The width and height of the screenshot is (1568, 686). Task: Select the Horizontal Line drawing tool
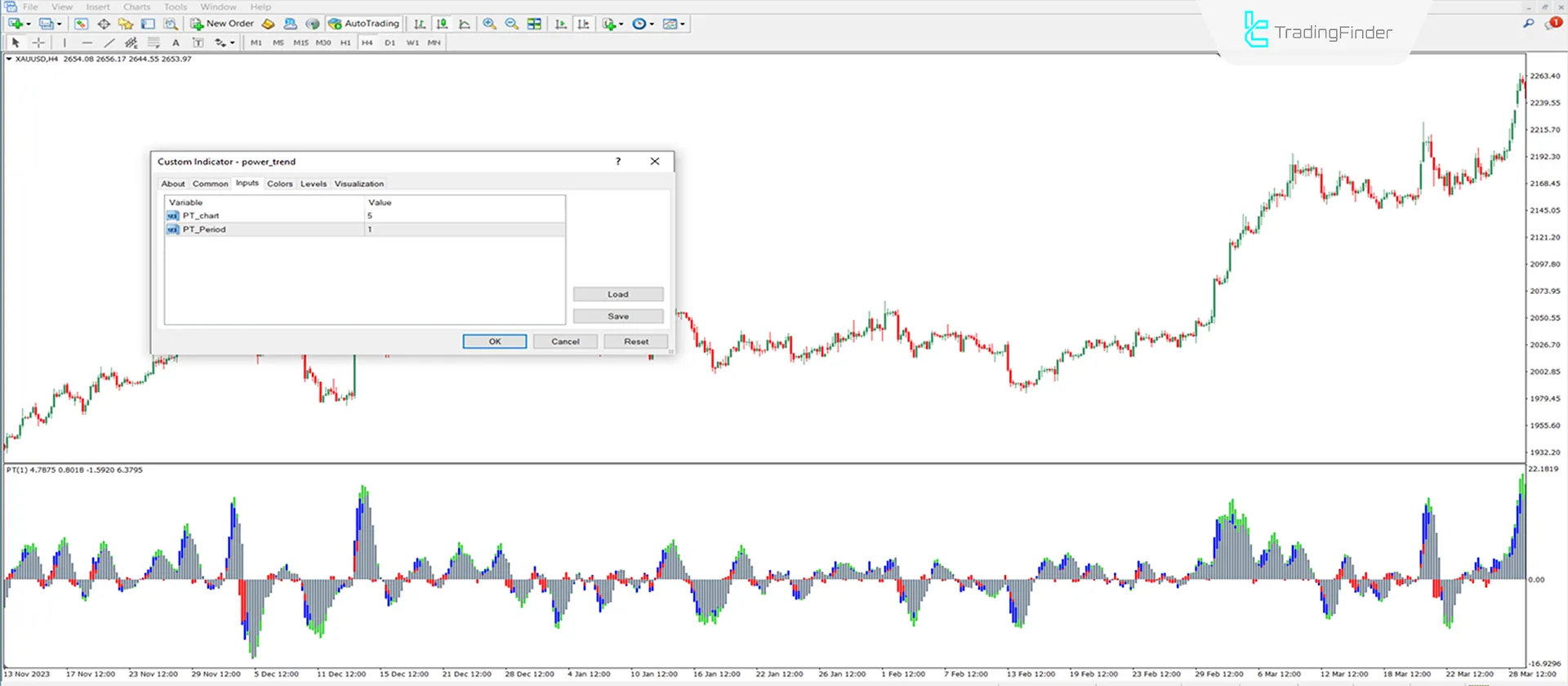point(87,42)
